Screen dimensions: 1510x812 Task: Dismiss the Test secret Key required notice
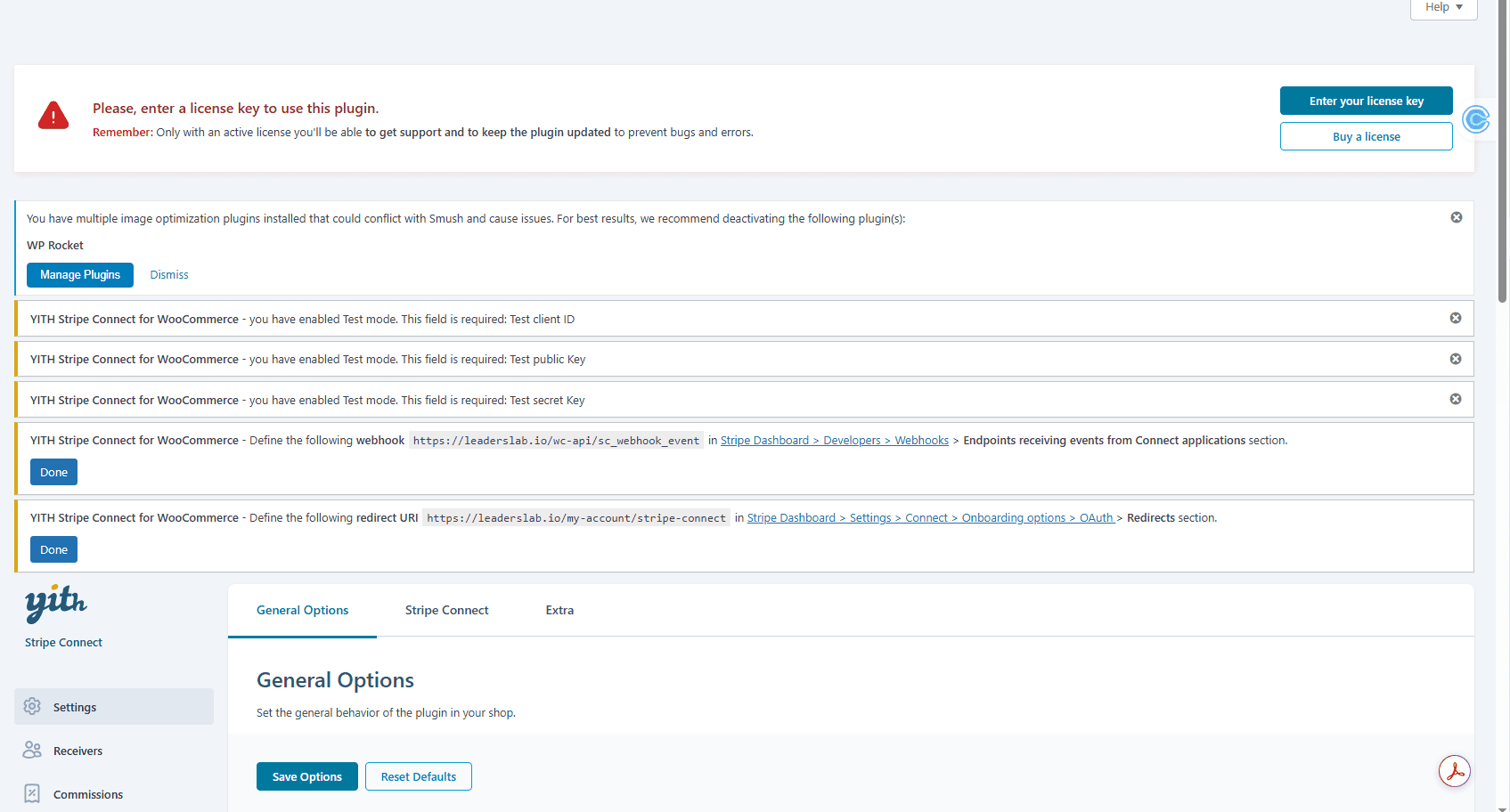pos(1456,399)
